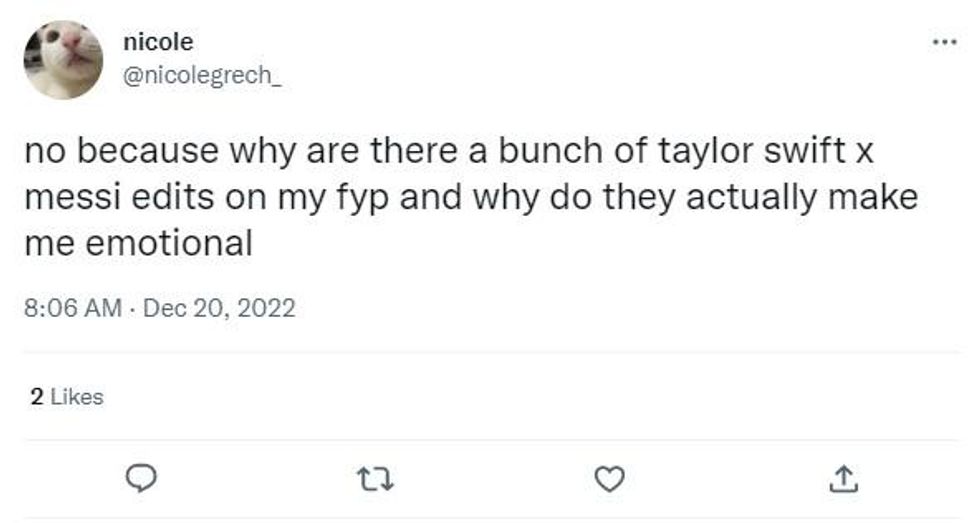Click the word 'edits' in the tweet
The height and width of the screenshot is (523, 980).
[x=160, y=197]
